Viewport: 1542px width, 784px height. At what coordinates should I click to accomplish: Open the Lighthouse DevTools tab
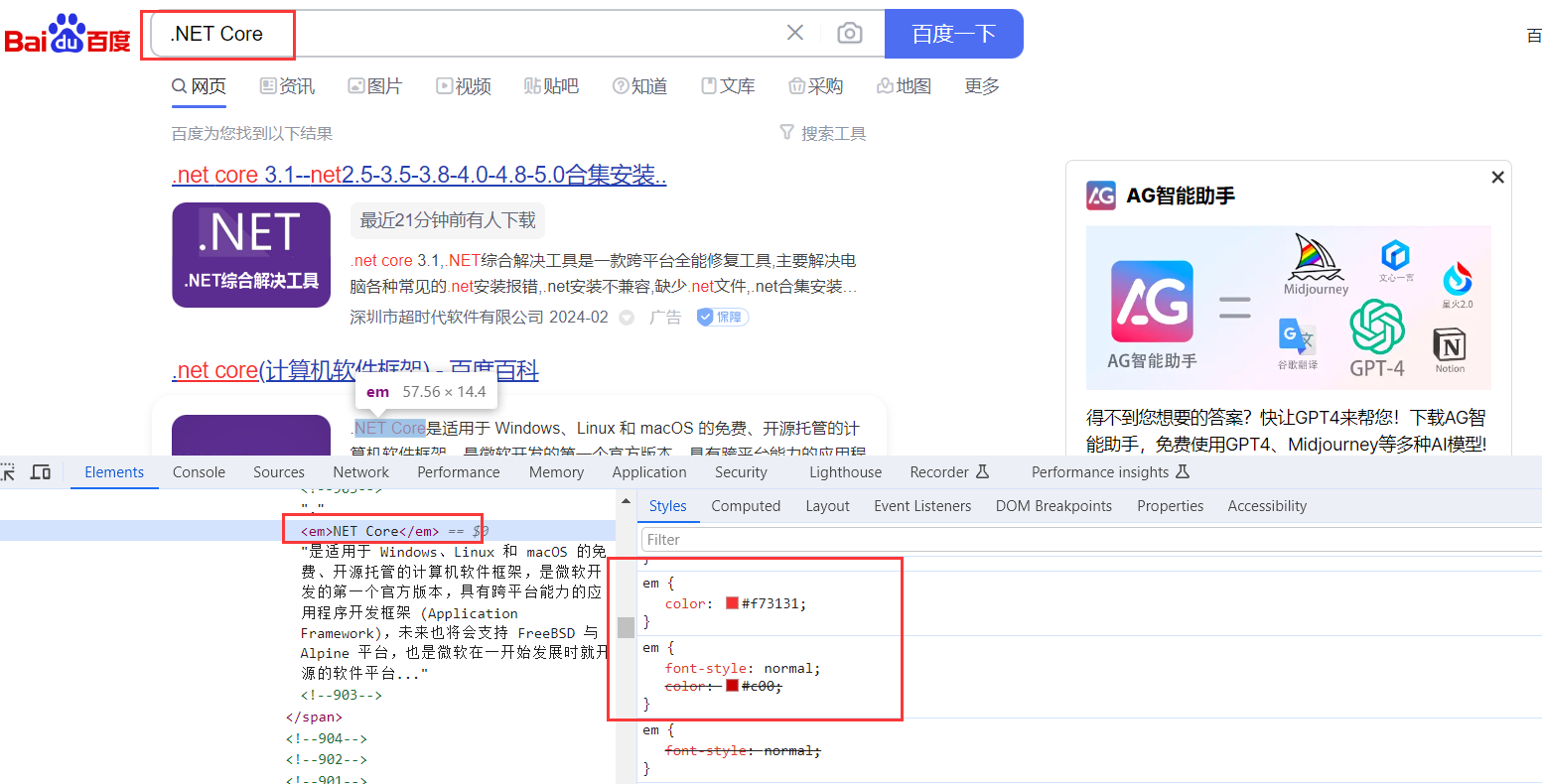tap(845, 472)
